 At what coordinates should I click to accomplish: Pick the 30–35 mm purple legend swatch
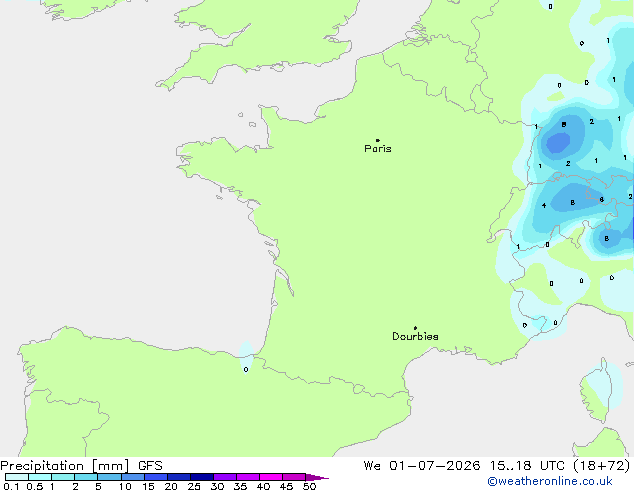(x=225, y=477)
